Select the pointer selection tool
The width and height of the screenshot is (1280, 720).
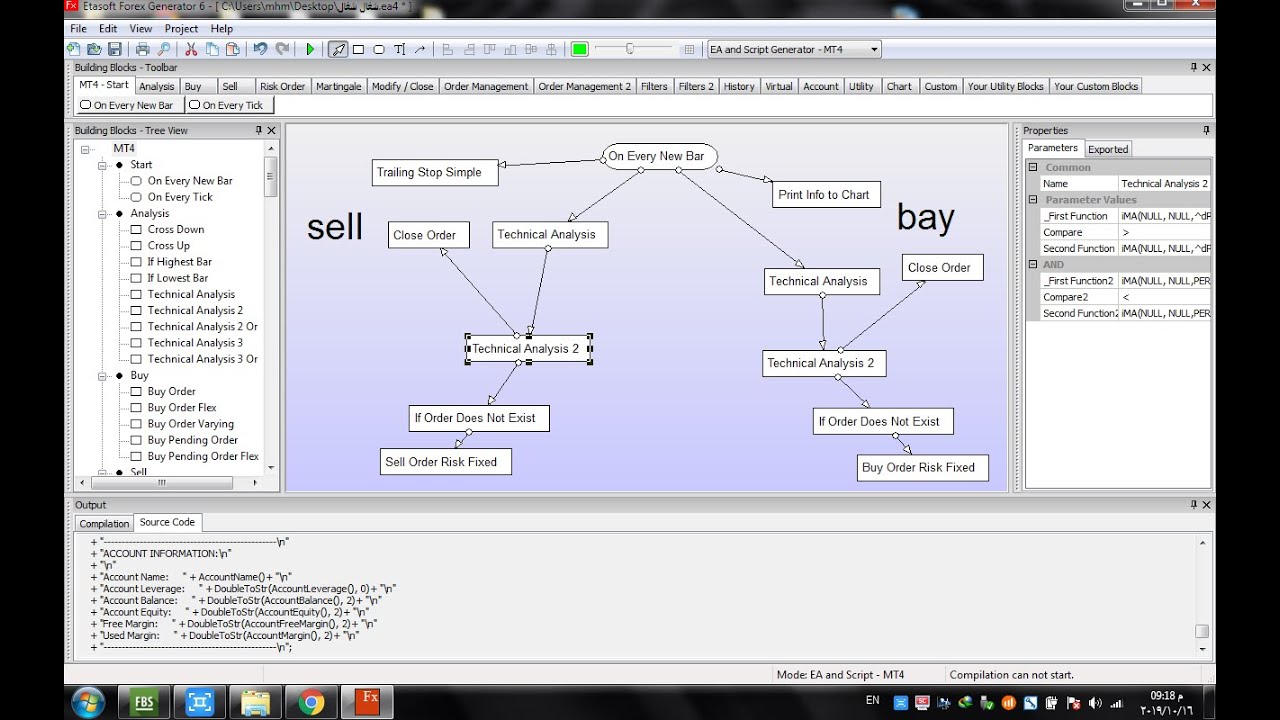(x=338, y=49)
